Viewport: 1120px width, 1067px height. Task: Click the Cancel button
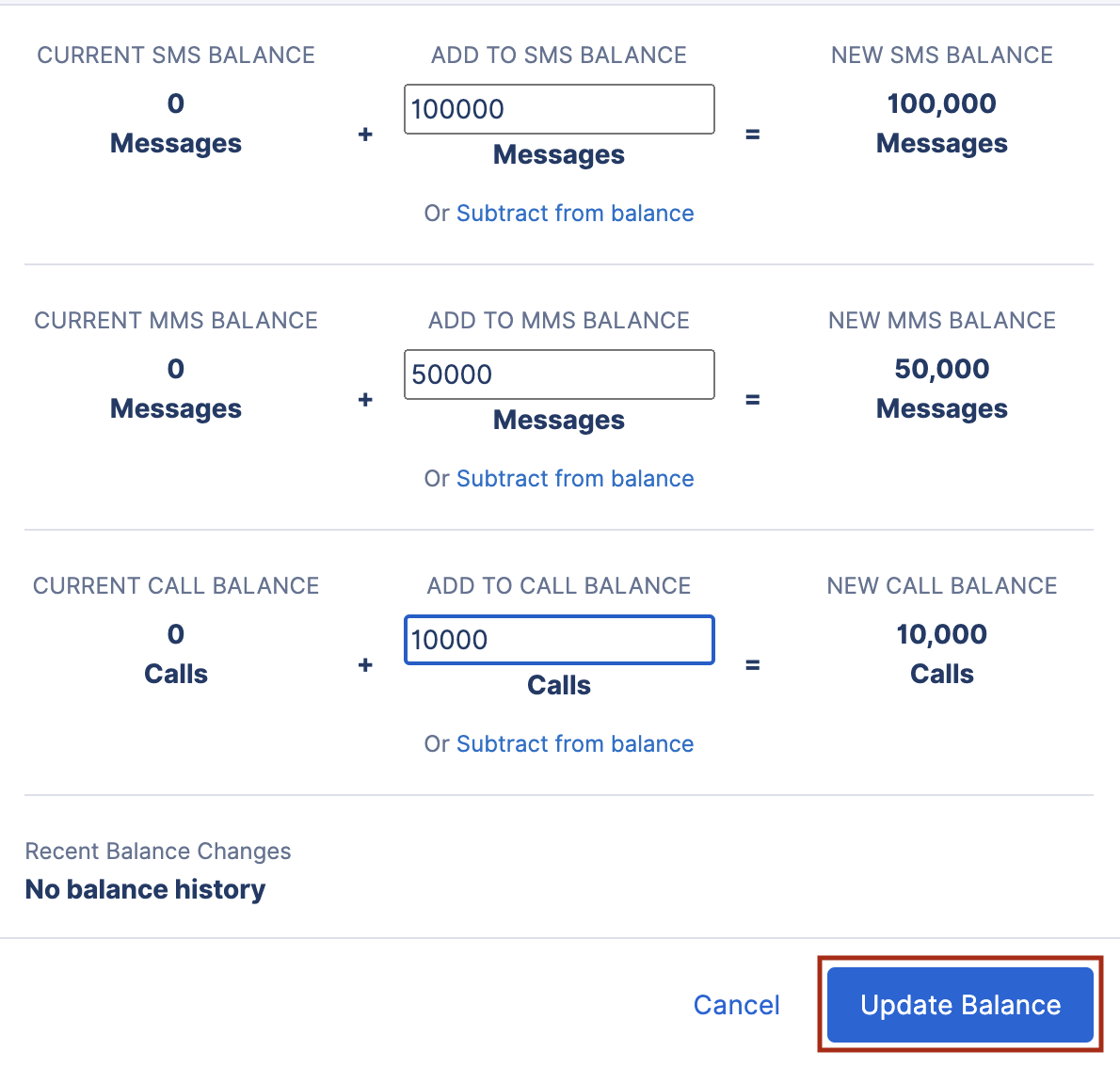click(736, 1004)
